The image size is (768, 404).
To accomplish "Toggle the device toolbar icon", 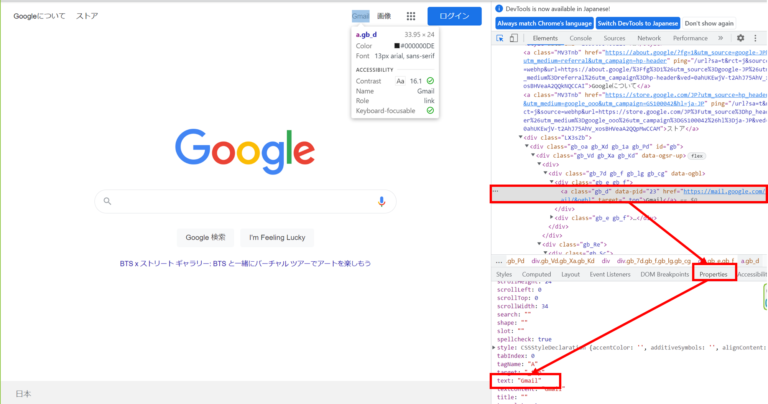I will coord(514,38).
